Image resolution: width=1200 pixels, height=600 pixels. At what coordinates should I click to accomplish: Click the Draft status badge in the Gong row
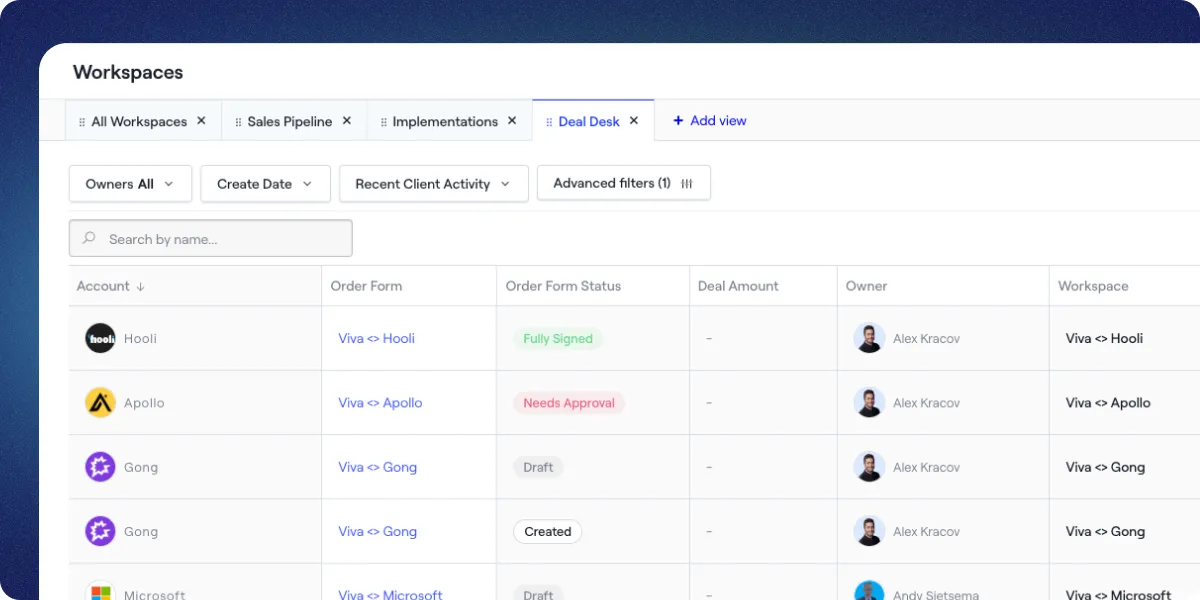pos(538,467)
